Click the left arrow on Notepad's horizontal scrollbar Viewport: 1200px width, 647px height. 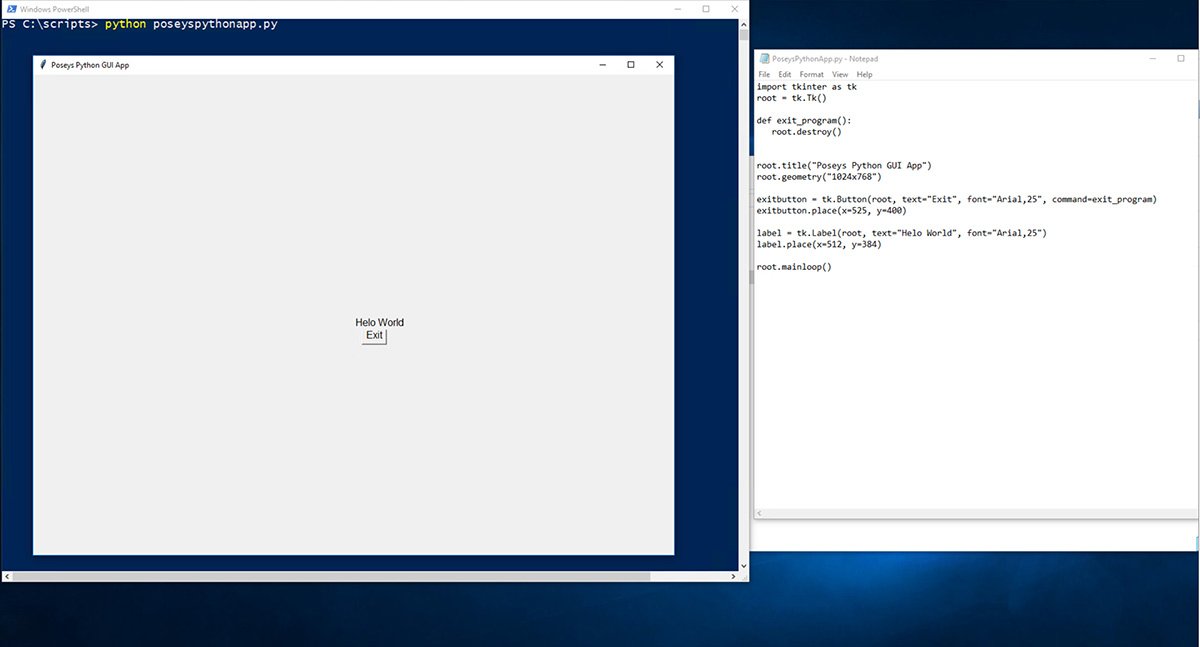[759, 513]
